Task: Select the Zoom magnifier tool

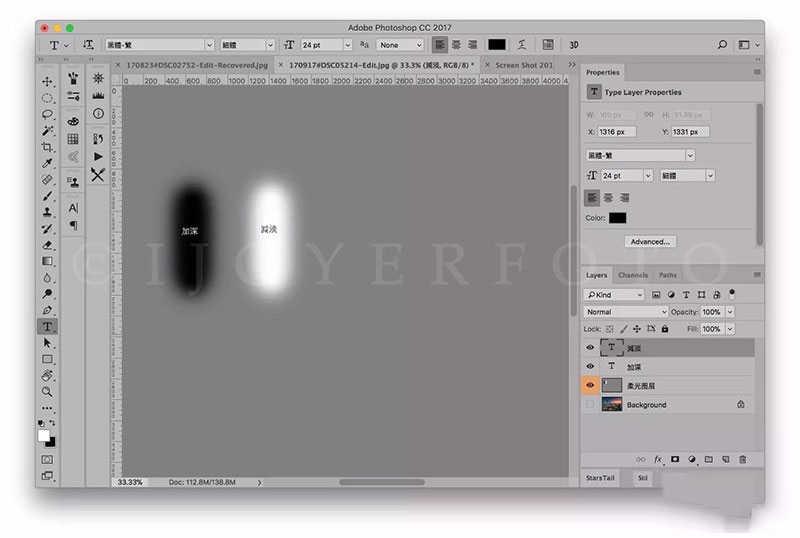Action: [47, 392]
